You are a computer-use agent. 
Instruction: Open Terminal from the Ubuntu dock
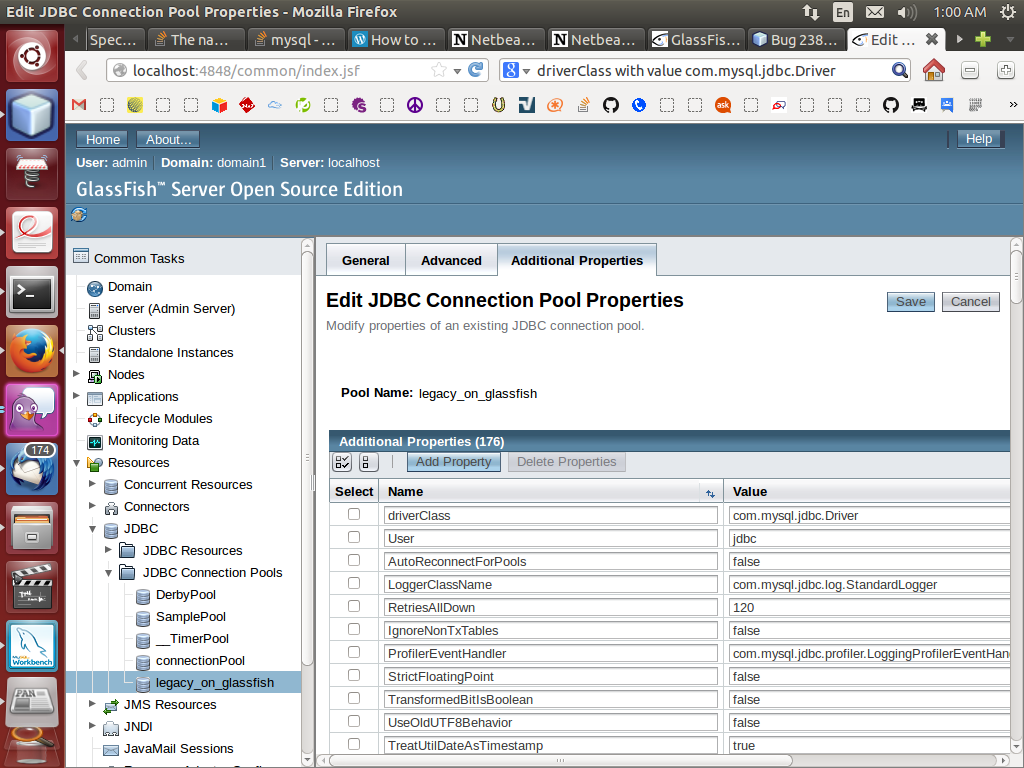tap(31, 292)
